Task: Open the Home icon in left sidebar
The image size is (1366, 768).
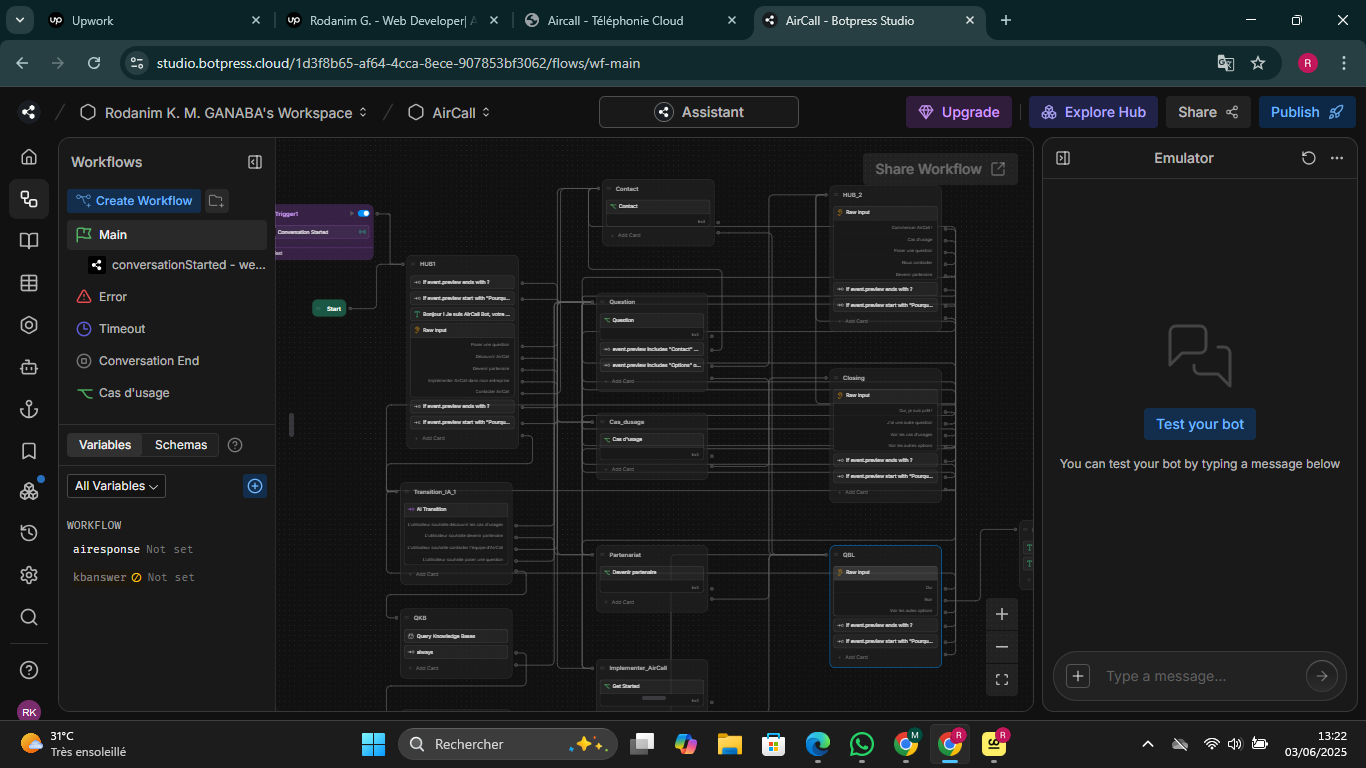Action: 29,157
